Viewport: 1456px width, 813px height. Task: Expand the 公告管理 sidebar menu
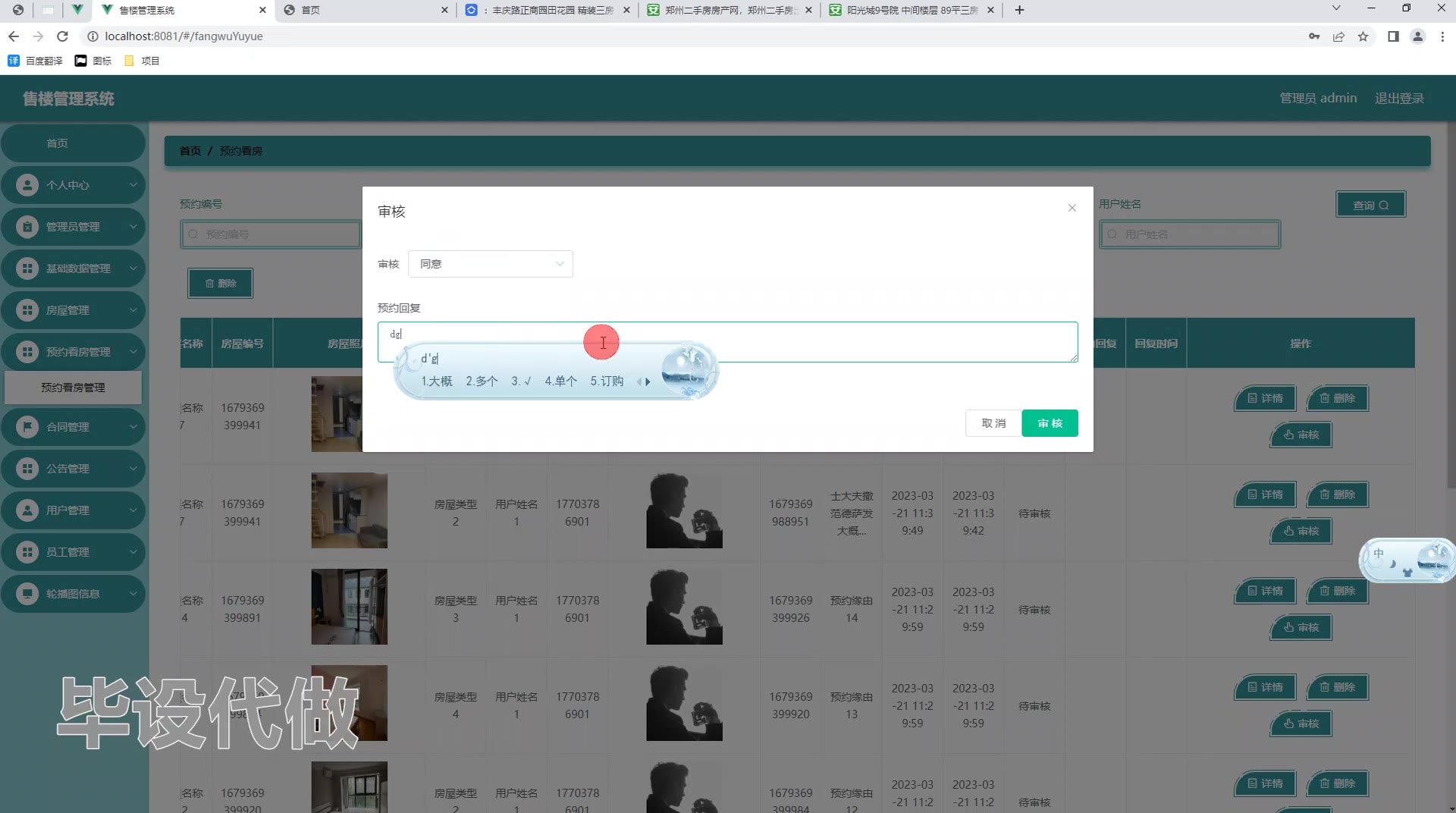click(x=73, y=469)
